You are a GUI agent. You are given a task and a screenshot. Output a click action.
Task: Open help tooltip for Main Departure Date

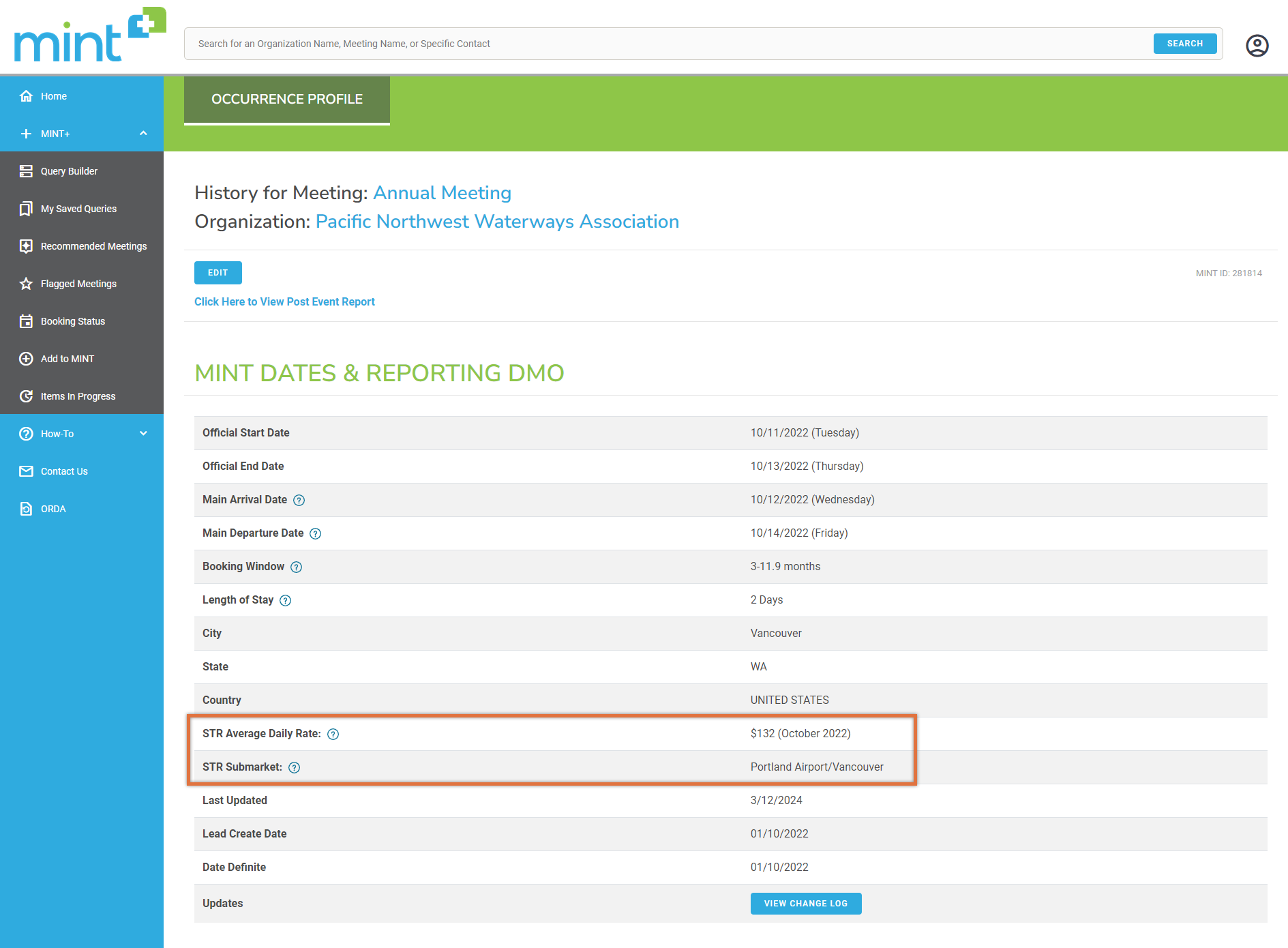point(315,534)
